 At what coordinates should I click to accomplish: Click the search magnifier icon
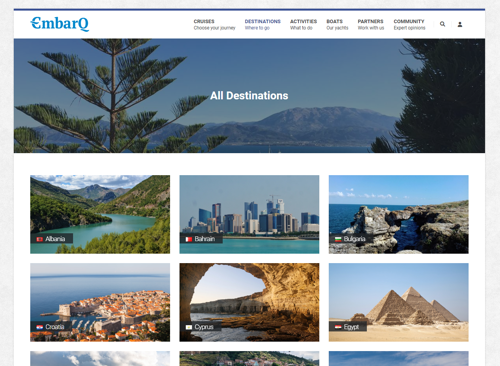click(442, 24)
